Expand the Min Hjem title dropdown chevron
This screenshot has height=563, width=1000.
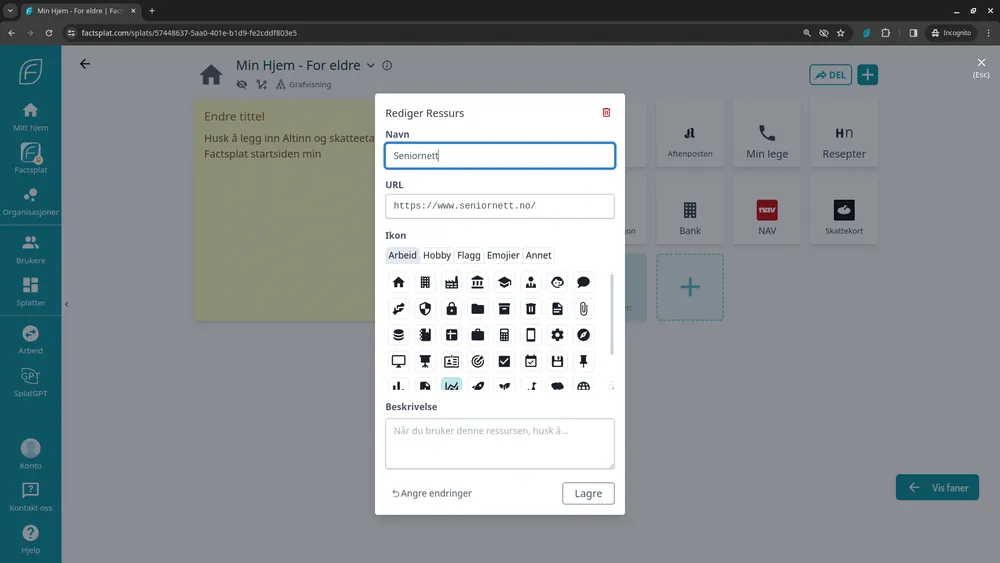tap(370, 66)
